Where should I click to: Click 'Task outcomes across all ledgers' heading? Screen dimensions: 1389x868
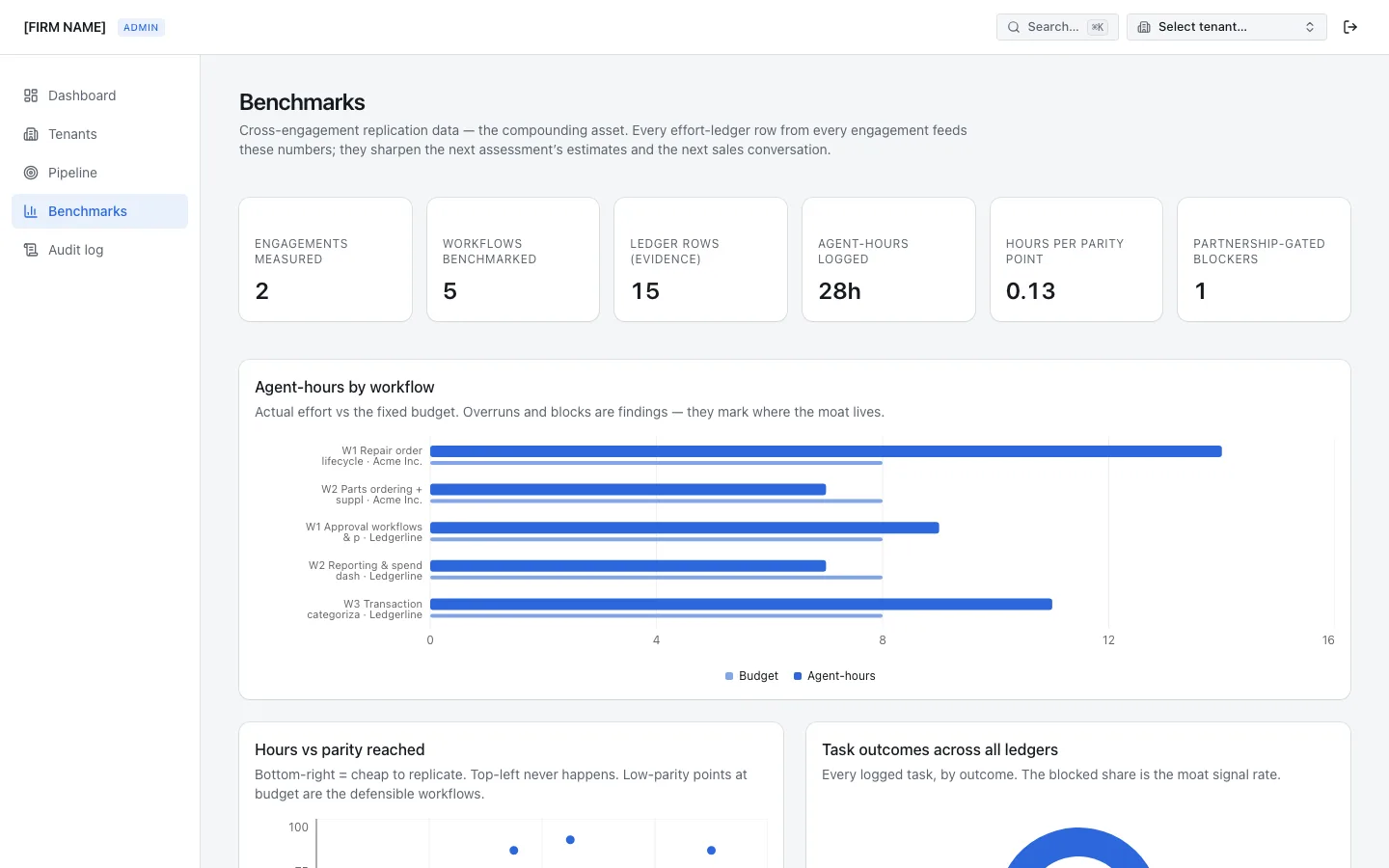940,749
